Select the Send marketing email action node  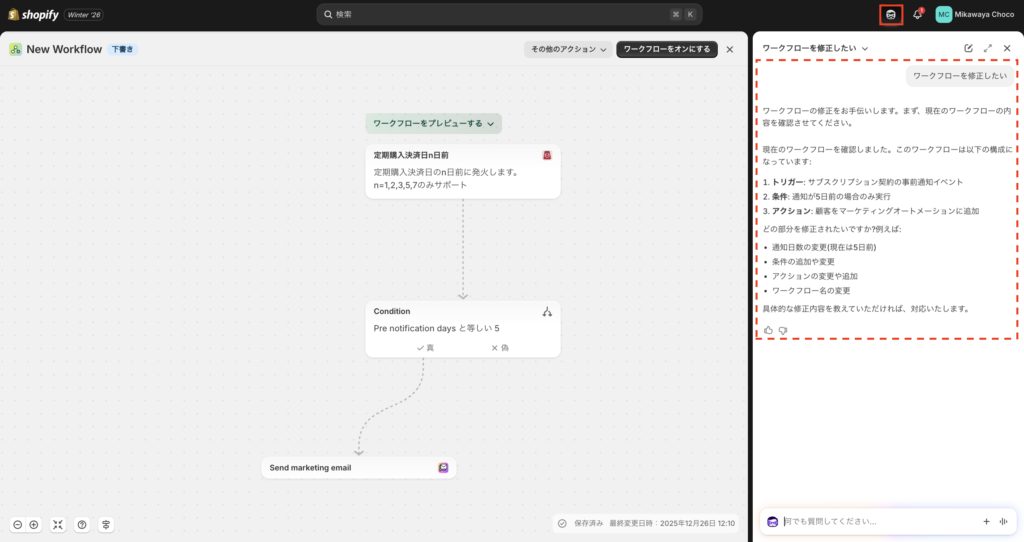tap(358, 467)
